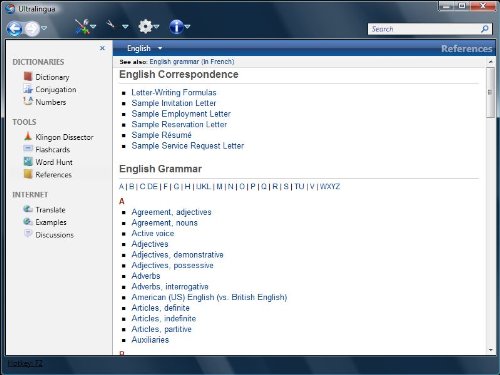Click the Hotkey: F2 status link

[x=25, y=363]
